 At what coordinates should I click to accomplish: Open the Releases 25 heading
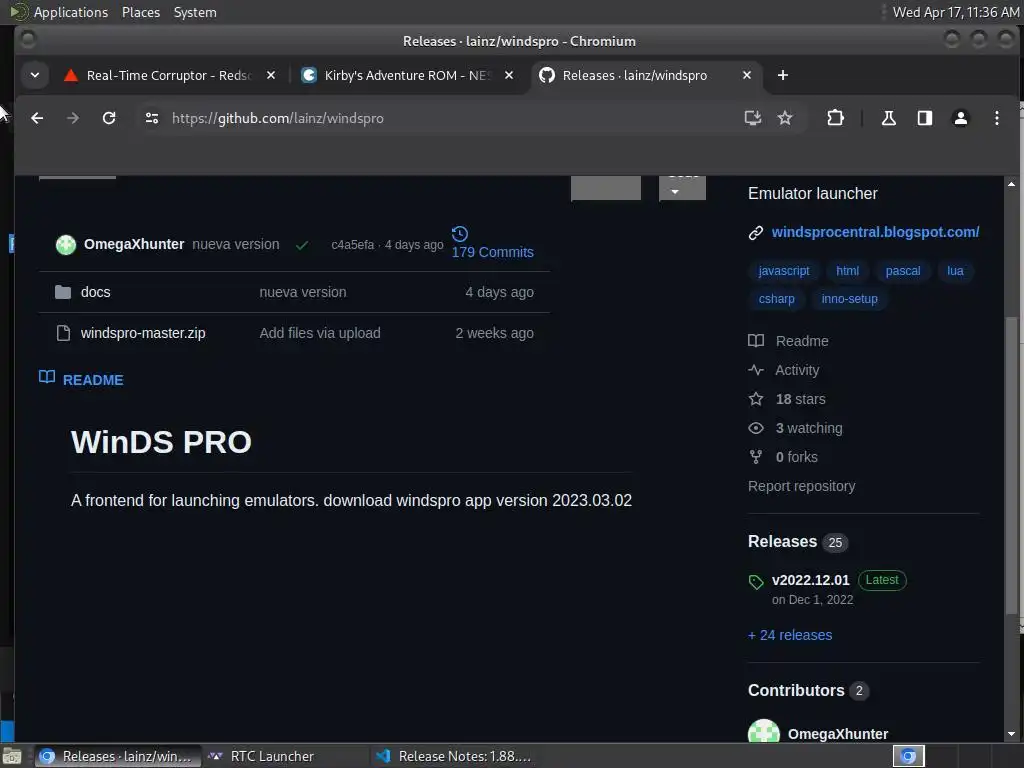(x=797, y=542)
